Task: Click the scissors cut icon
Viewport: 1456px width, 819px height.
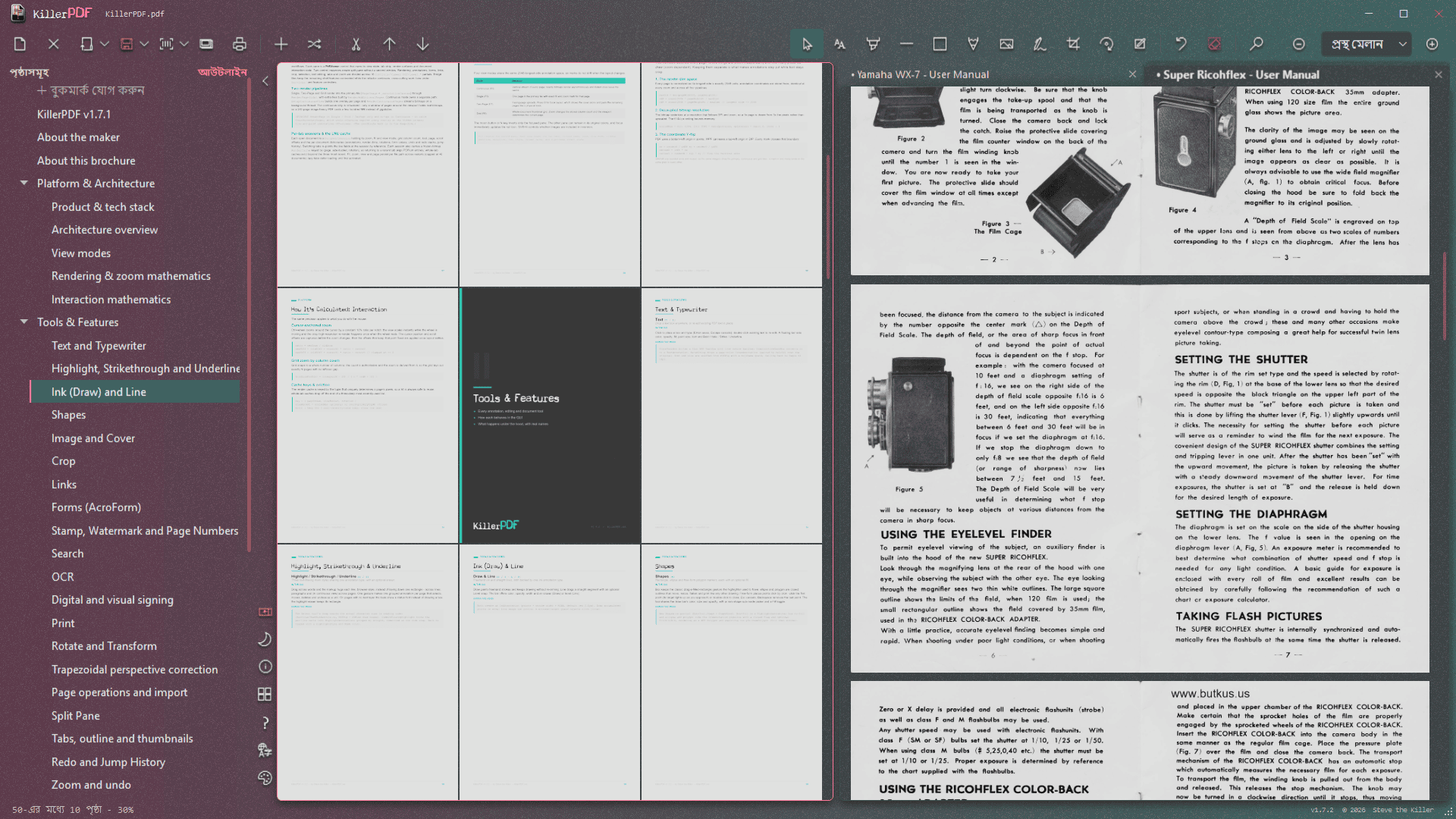Action: 356,44
